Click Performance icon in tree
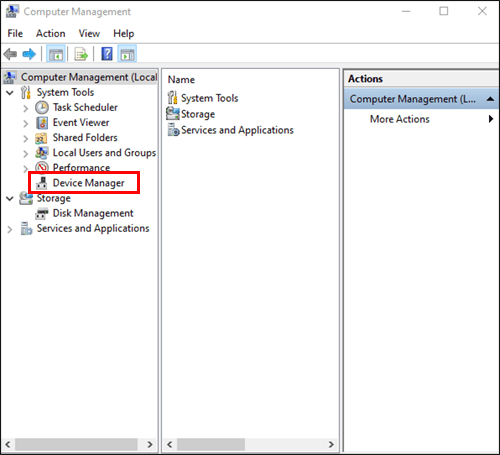The width and height of the screenshot is (500, 455). (42, 168)
